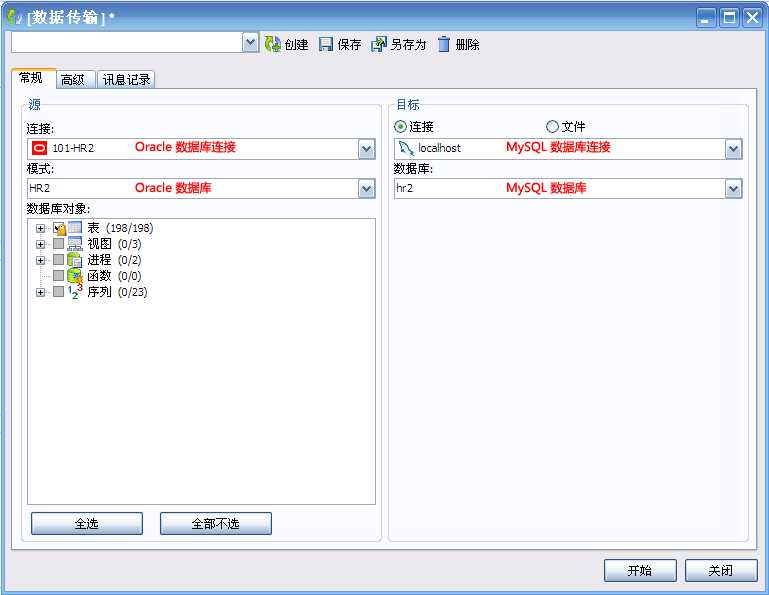Check the 序列 (0/23) checkbox
The height and width of the screenshot is (595, 769).
pyautogui.click(x=58, y=292)
